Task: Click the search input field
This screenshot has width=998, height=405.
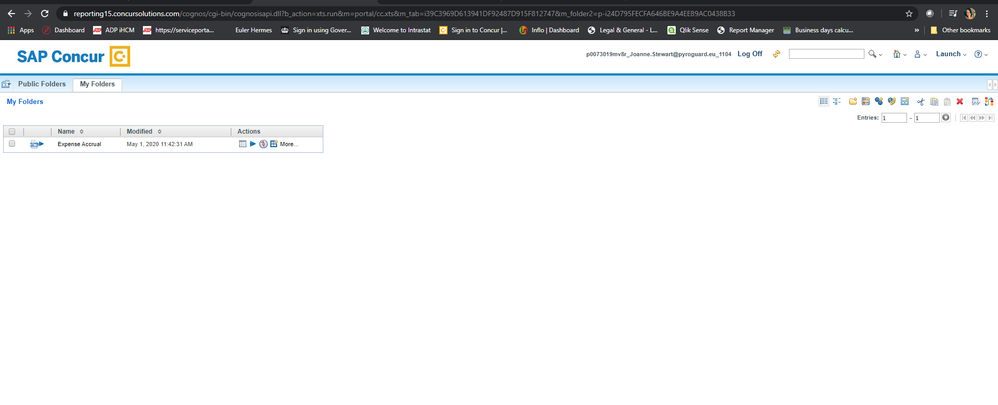Action: point(826,54)
